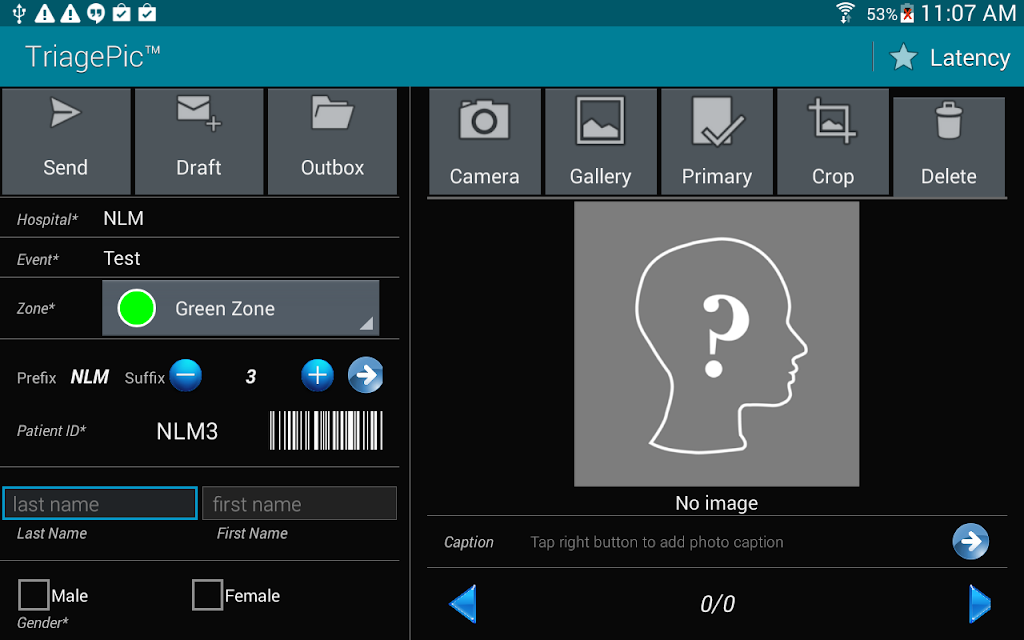Launch the Camera to take photo
Image resolution: width=1024 pixels, height=640 pixels.
pos(485,142)
